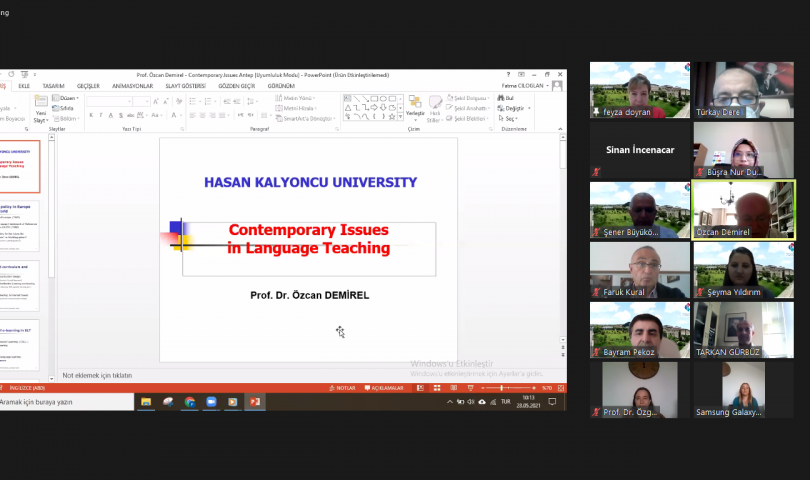The height and width of the screenshot is (480, 810).
Task: Click the Sıfırla reset button
Action: 66,108
